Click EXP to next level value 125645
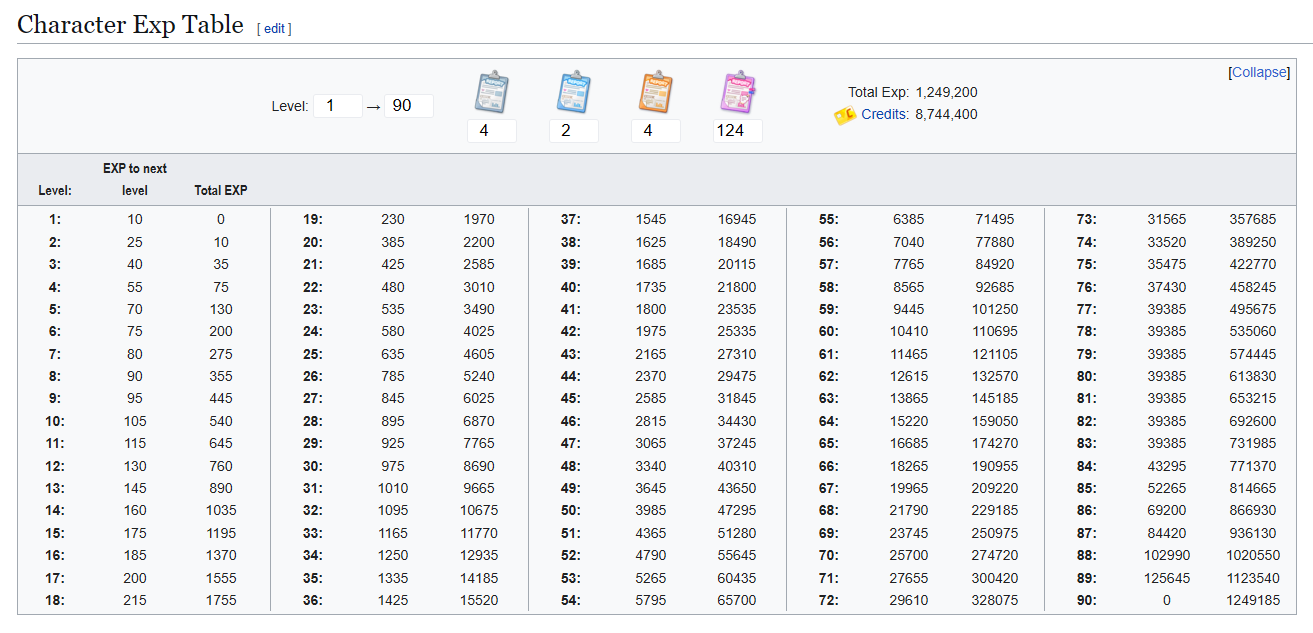 click(1167, 578)
